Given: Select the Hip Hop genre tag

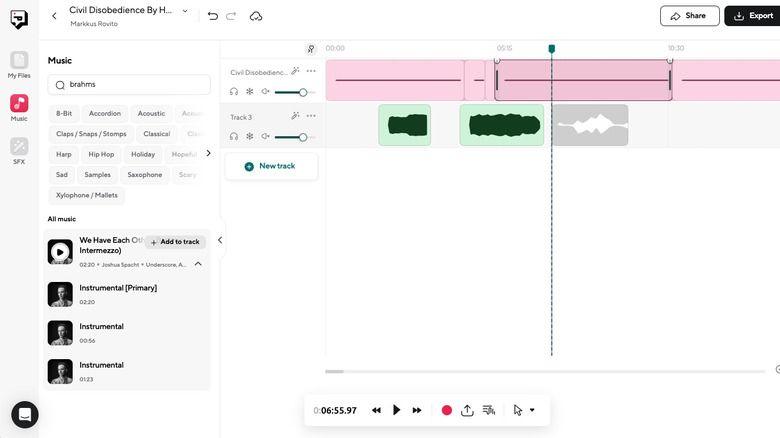Looking at the screenshot, I should click(101, 154).
